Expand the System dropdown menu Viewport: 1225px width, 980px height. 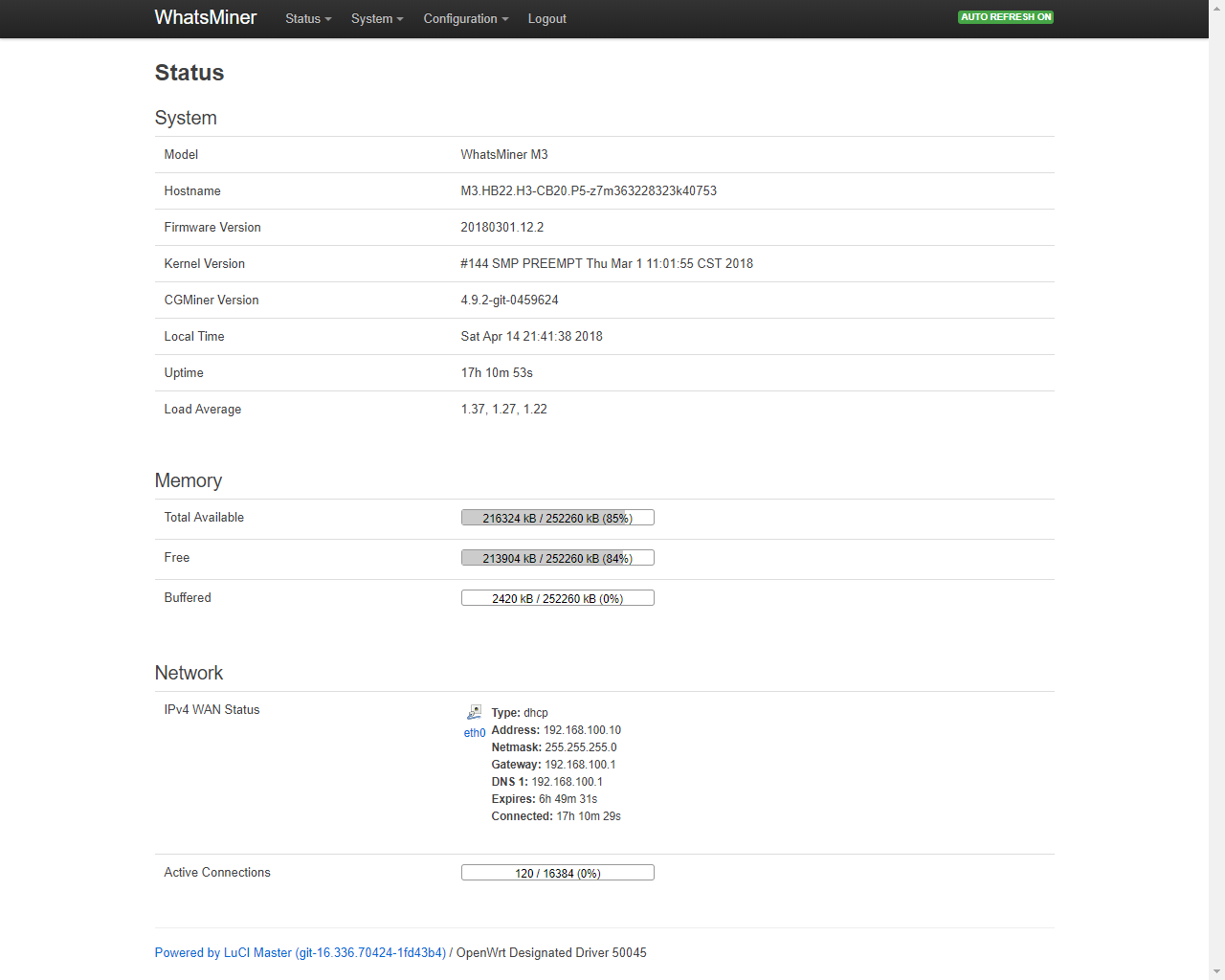377,19
